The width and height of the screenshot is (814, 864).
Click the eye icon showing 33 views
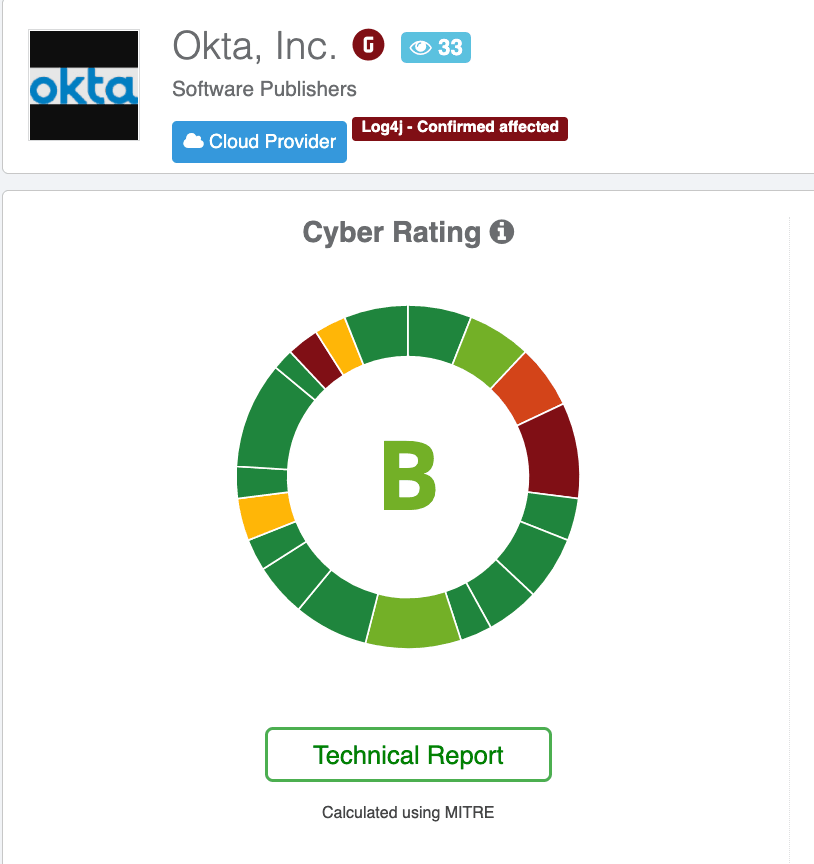point(421,46)
